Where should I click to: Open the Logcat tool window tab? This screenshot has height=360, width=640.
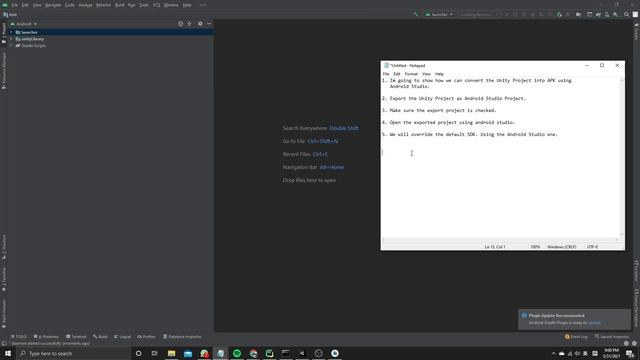[x=122, y=337]
